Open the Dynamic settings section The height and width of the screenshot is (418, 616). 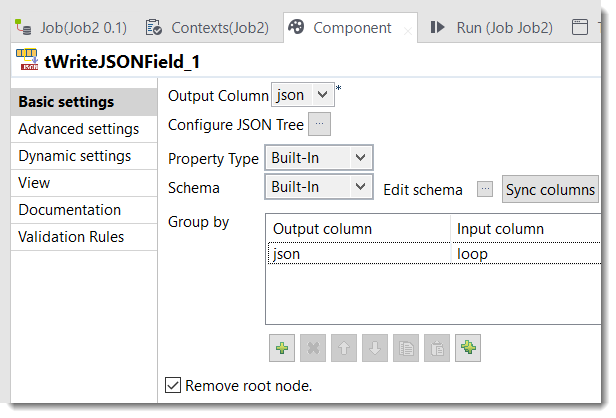click(75, 156)
